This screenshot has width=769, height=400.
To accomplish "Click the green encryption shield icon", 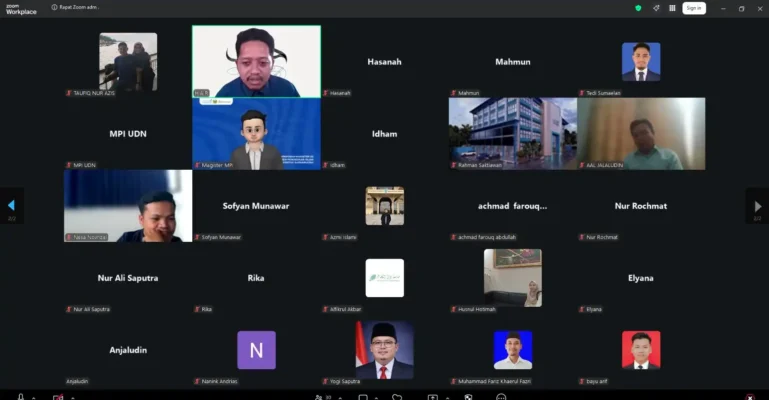I will pos(638,8).
